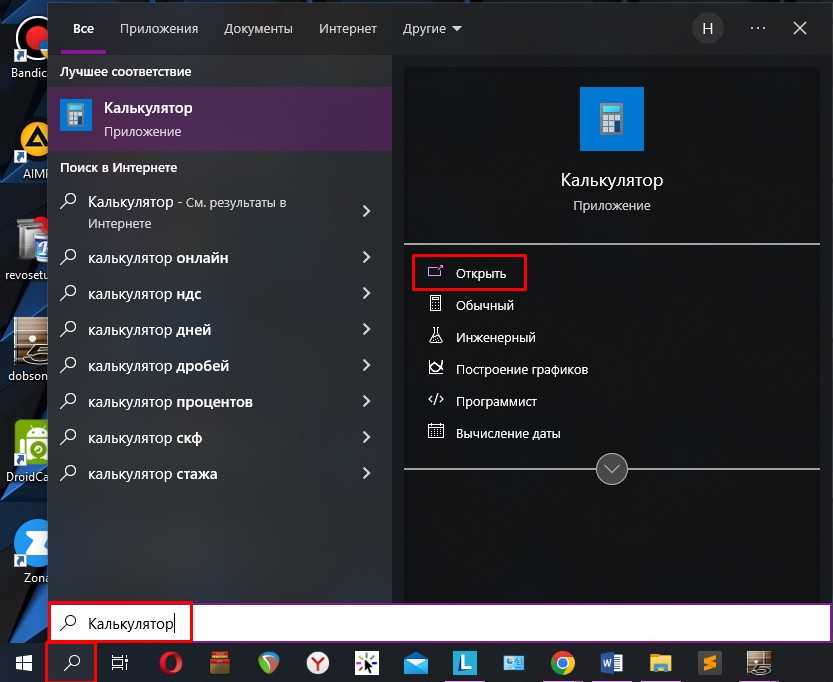
Task: Select the Инженерный calculator mode
Action: tap(495, 337)
